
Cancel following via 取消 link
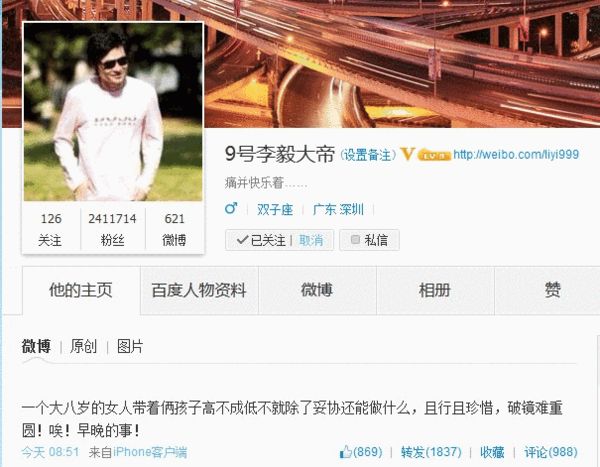click(x=311, y=240)
